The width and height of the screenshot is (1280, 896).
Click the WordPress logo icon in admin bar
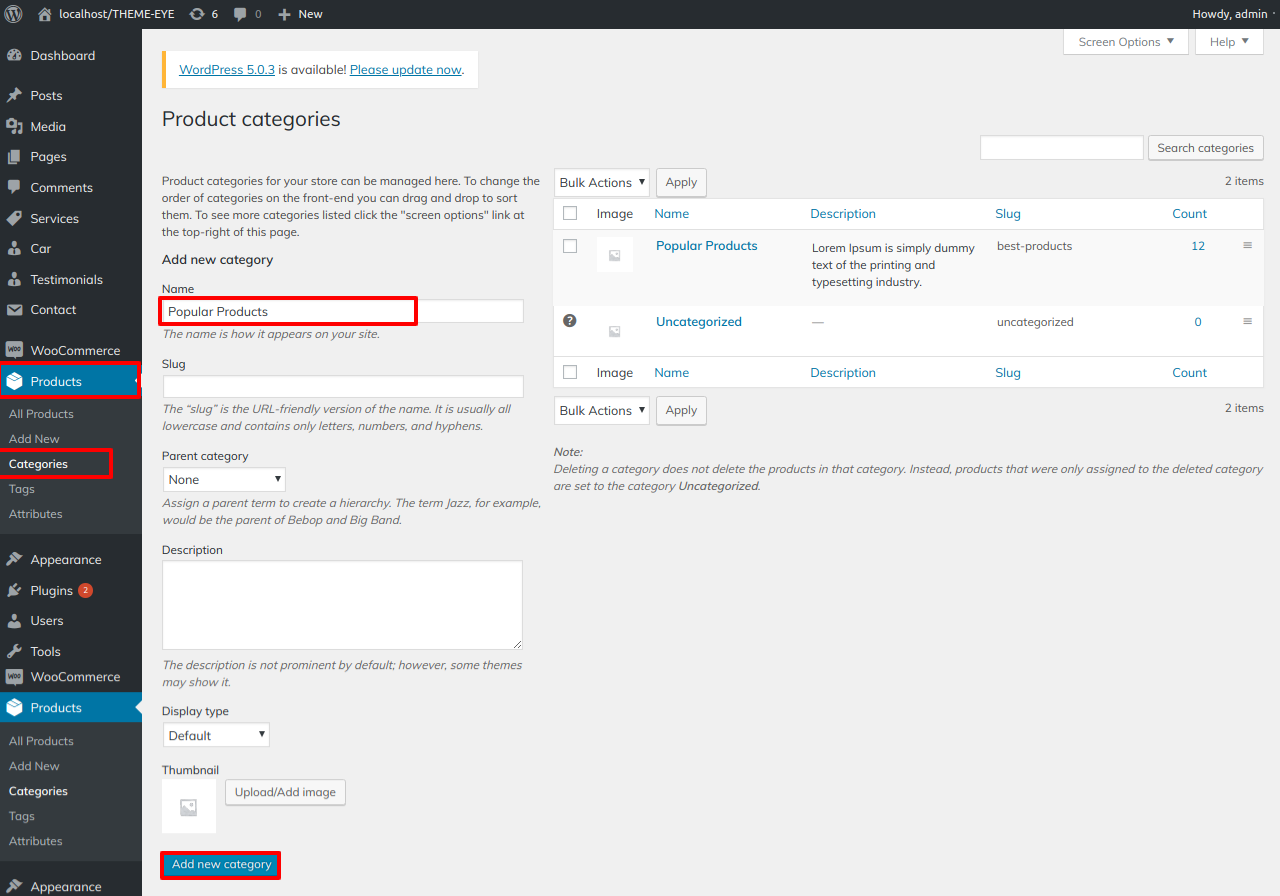[x=13, y=14]
